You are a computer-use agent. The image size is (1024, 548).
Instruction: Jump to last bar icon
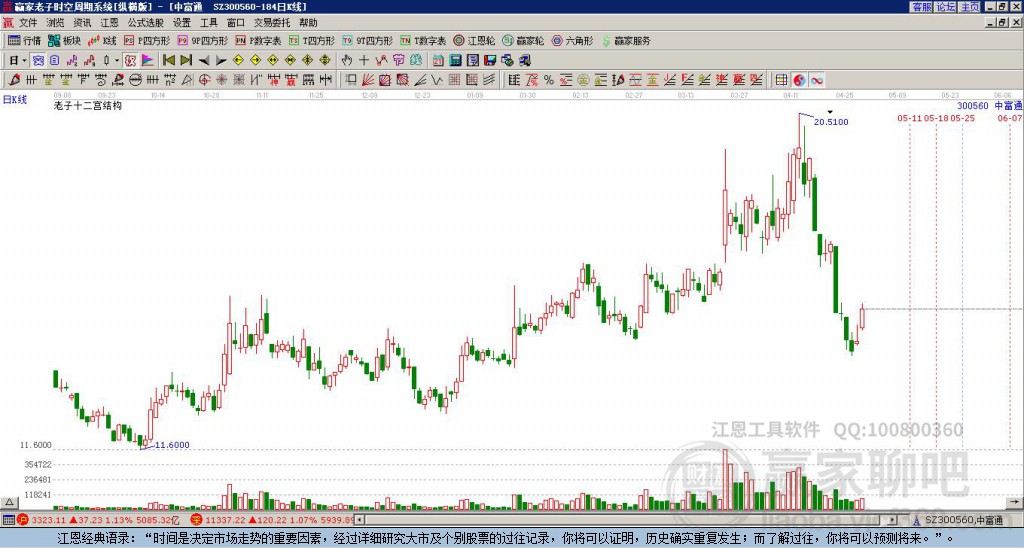coord(186,61)
